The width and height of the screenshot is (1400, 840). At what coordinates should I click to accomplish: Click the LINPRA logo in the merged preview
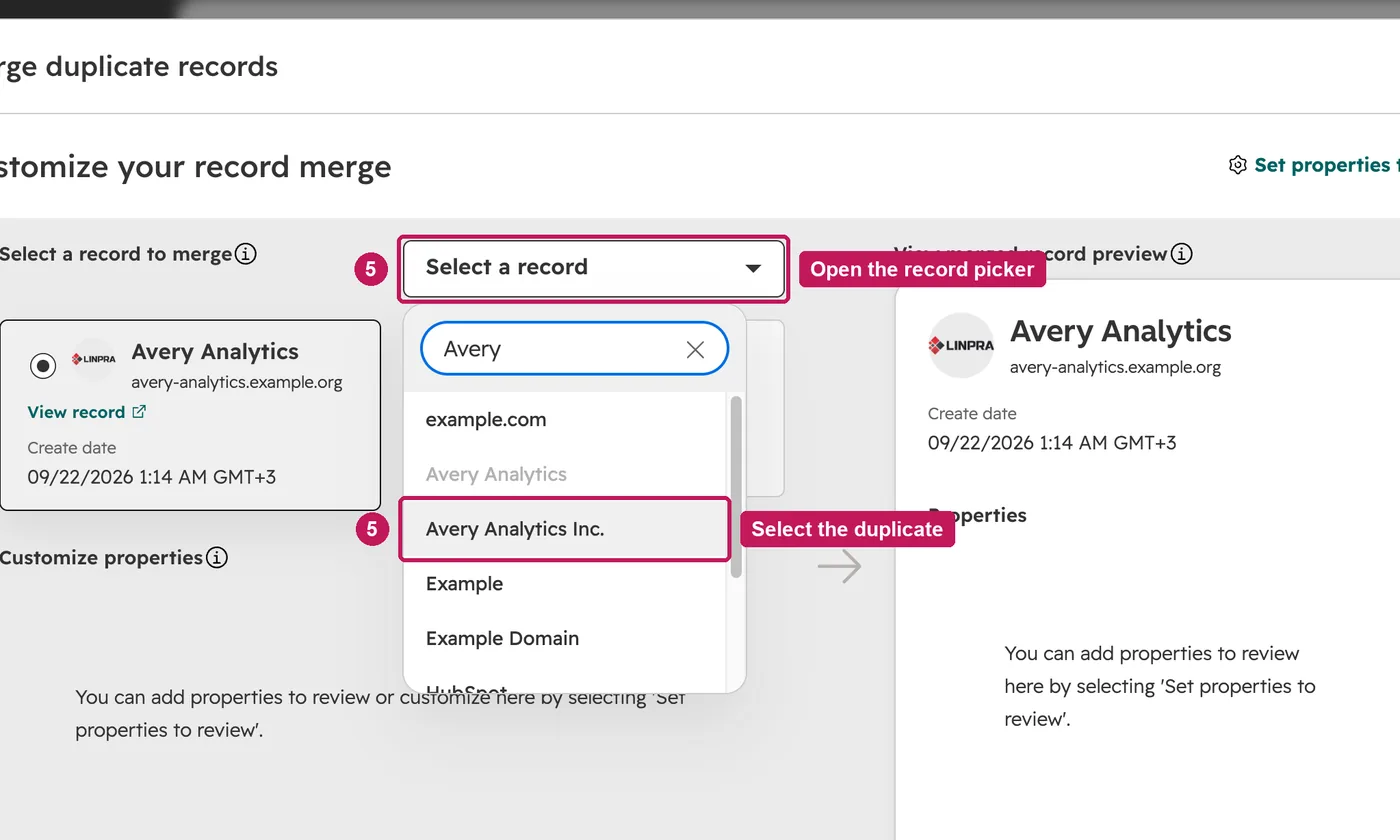click(961, 346)
